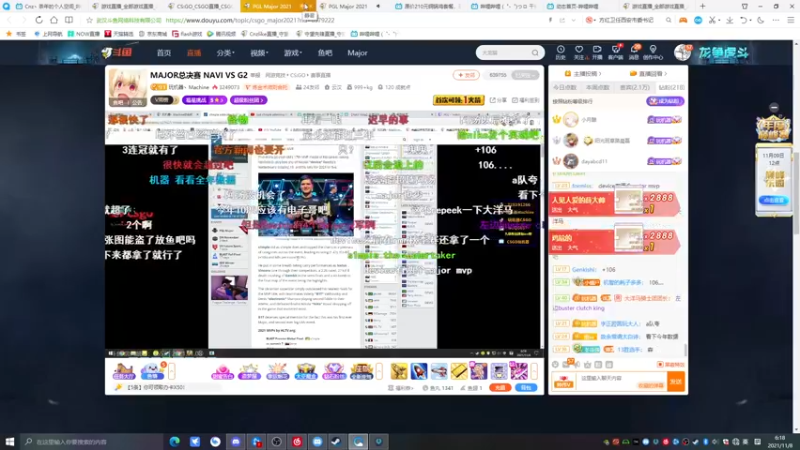Image resolution: width=800 pixels, height=450 pixels.
Task: Click the + 关注 follow button
Action: (x=466, y=75)
